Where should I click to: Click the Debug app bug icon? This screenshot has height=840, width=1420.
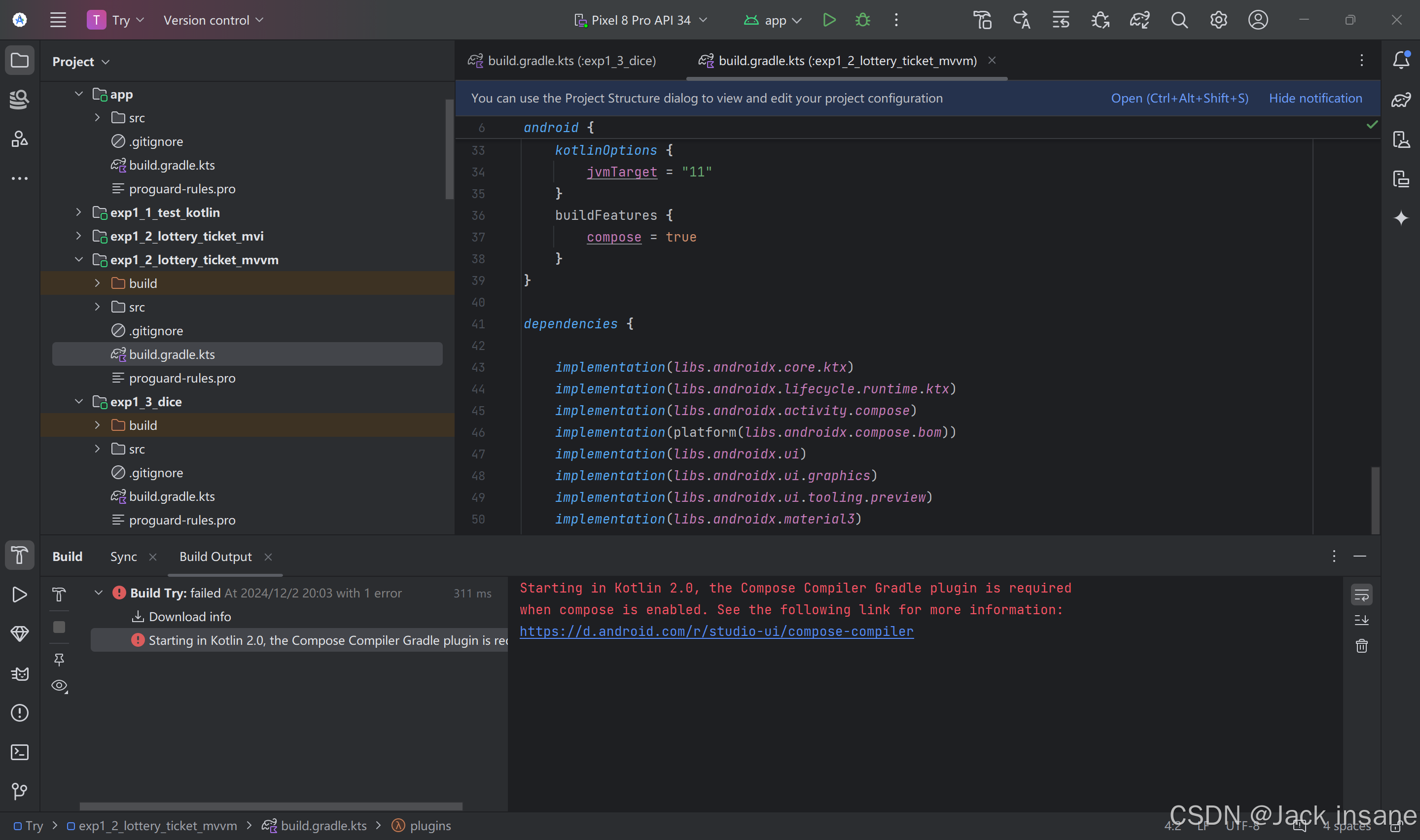pyautogui.click(x=862, y=20)
